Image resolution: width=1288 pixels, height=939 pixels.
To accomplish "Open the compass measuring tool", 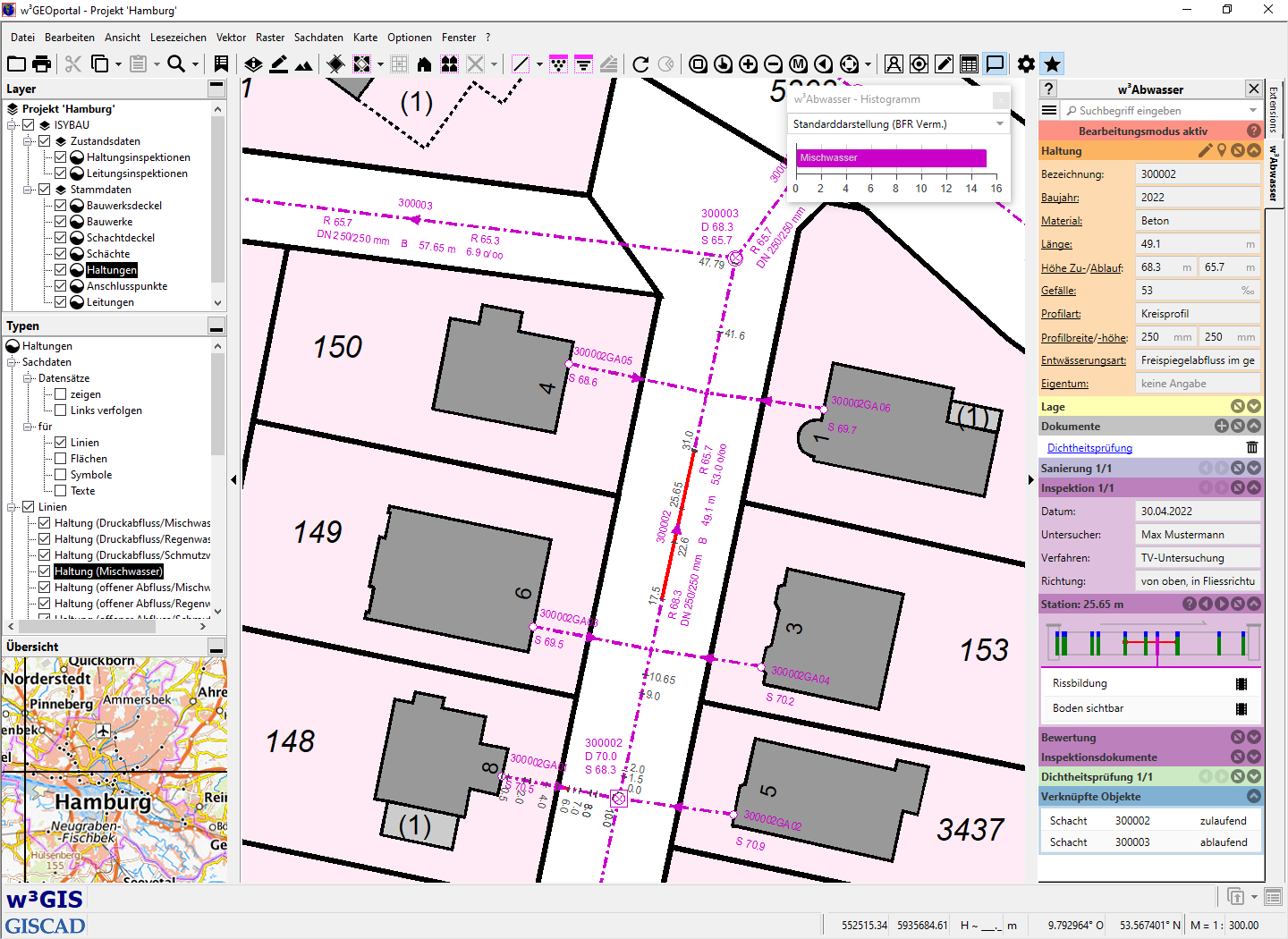I will 894,63.
